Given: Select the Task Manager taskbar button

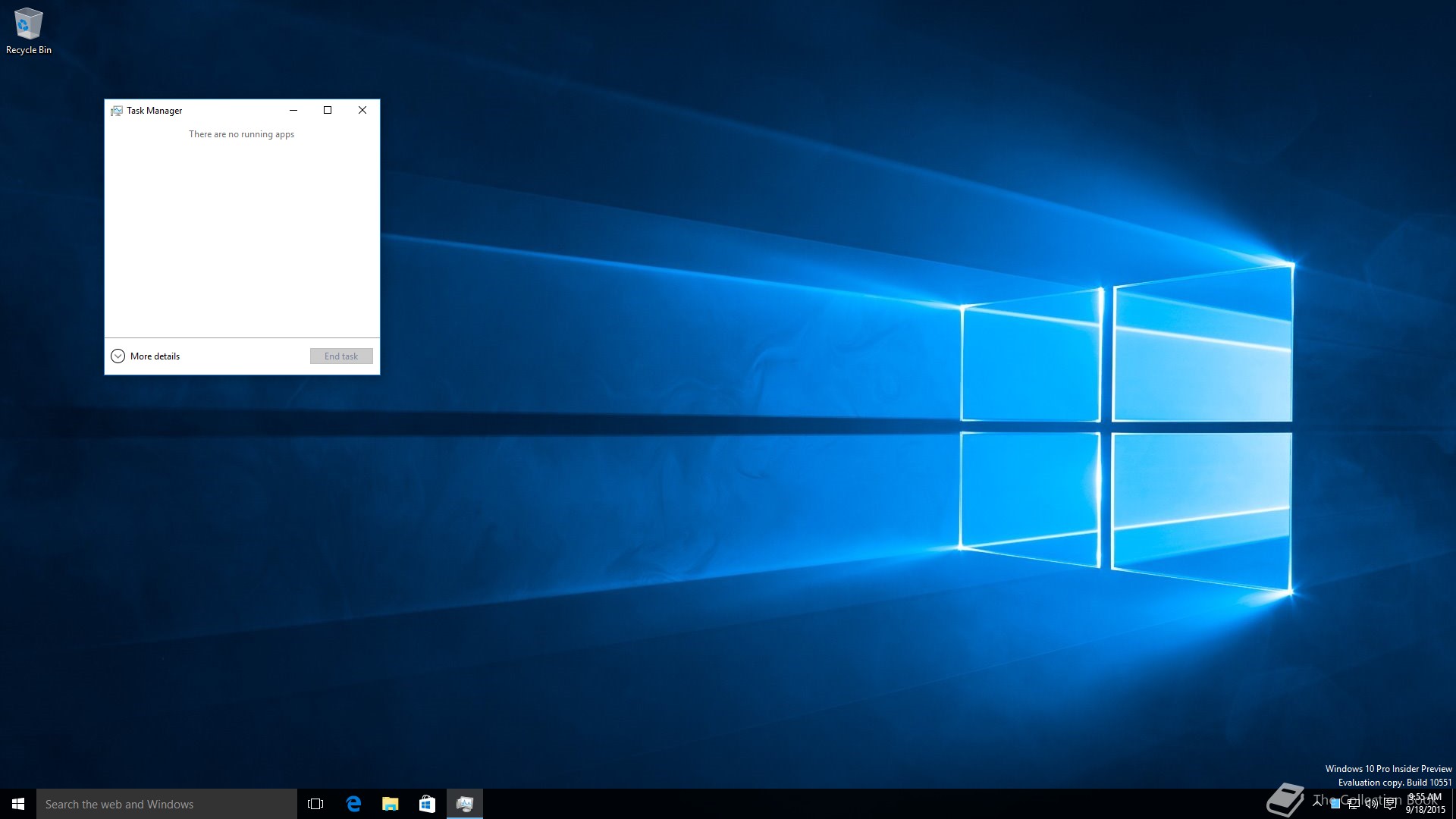Looking at the screenshot, I should click(465, 804).
